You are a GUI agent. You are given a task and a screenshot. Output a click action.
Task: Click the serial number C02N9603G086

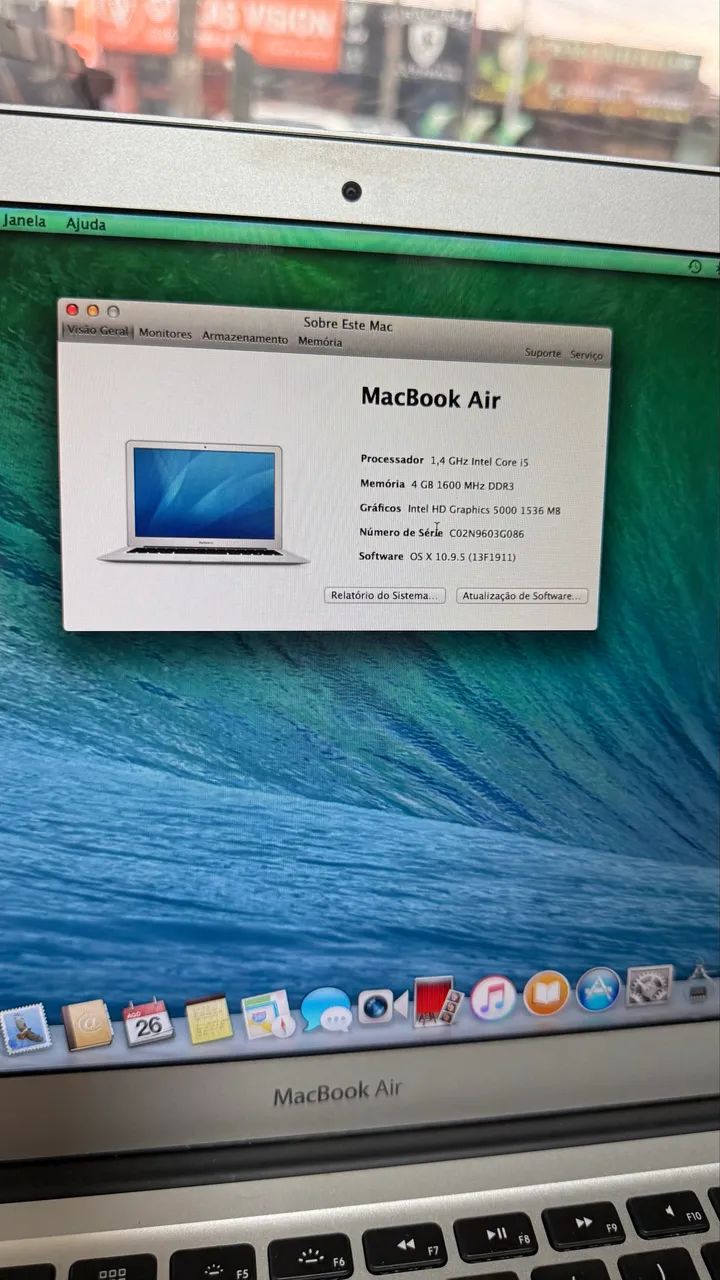click(486, 534)
